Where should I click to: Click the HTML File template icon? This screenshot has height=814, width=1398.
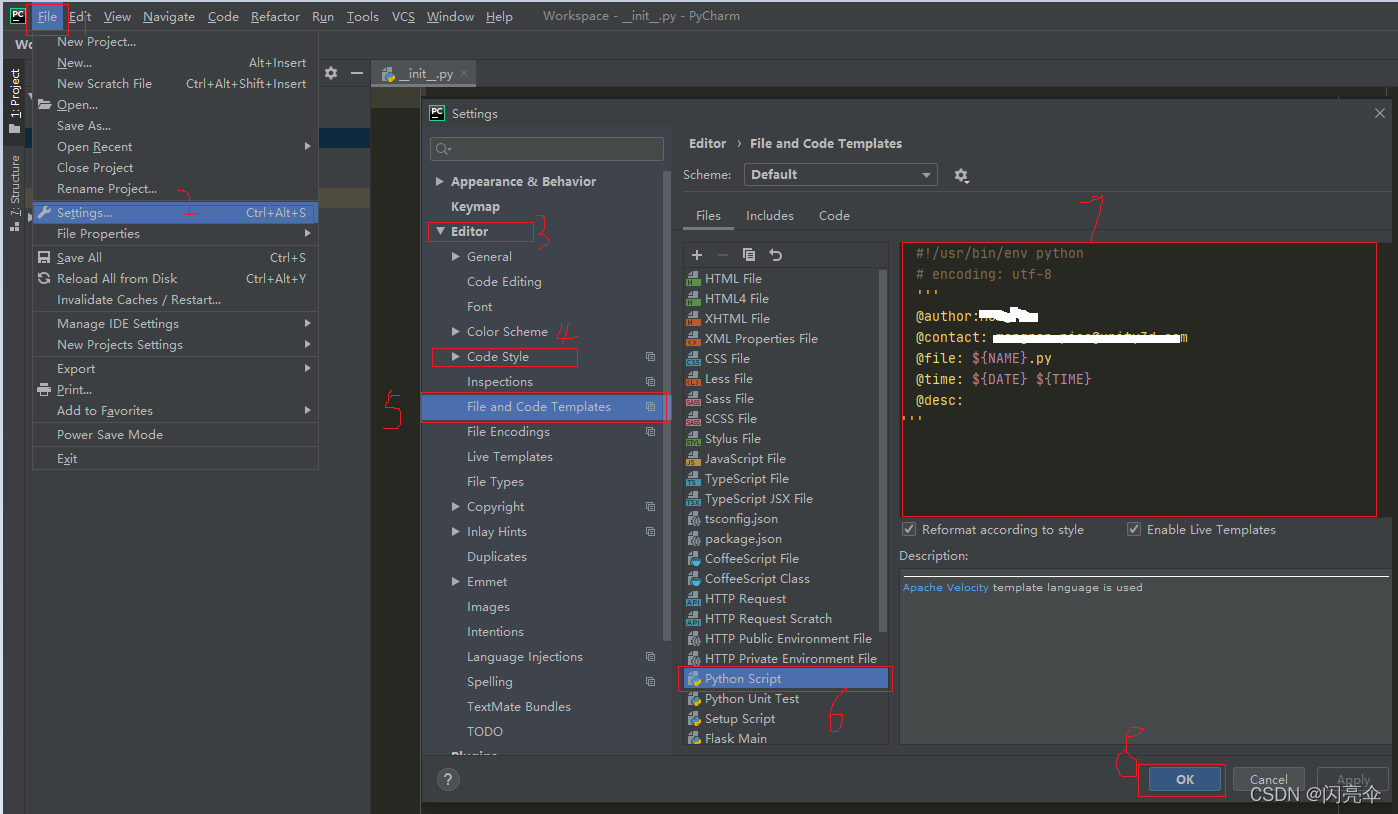(x=694, y=279)
